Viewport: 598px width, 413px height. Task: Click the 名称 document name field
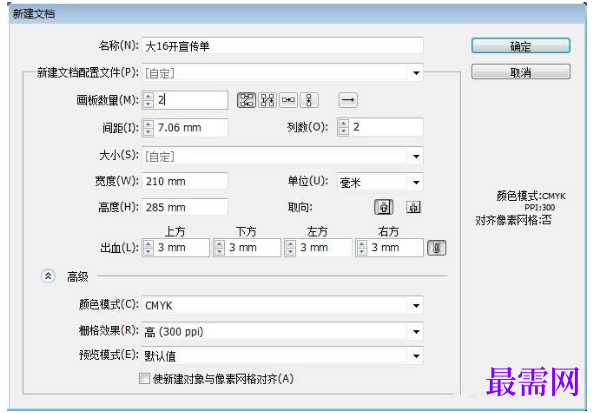(282, 46)
